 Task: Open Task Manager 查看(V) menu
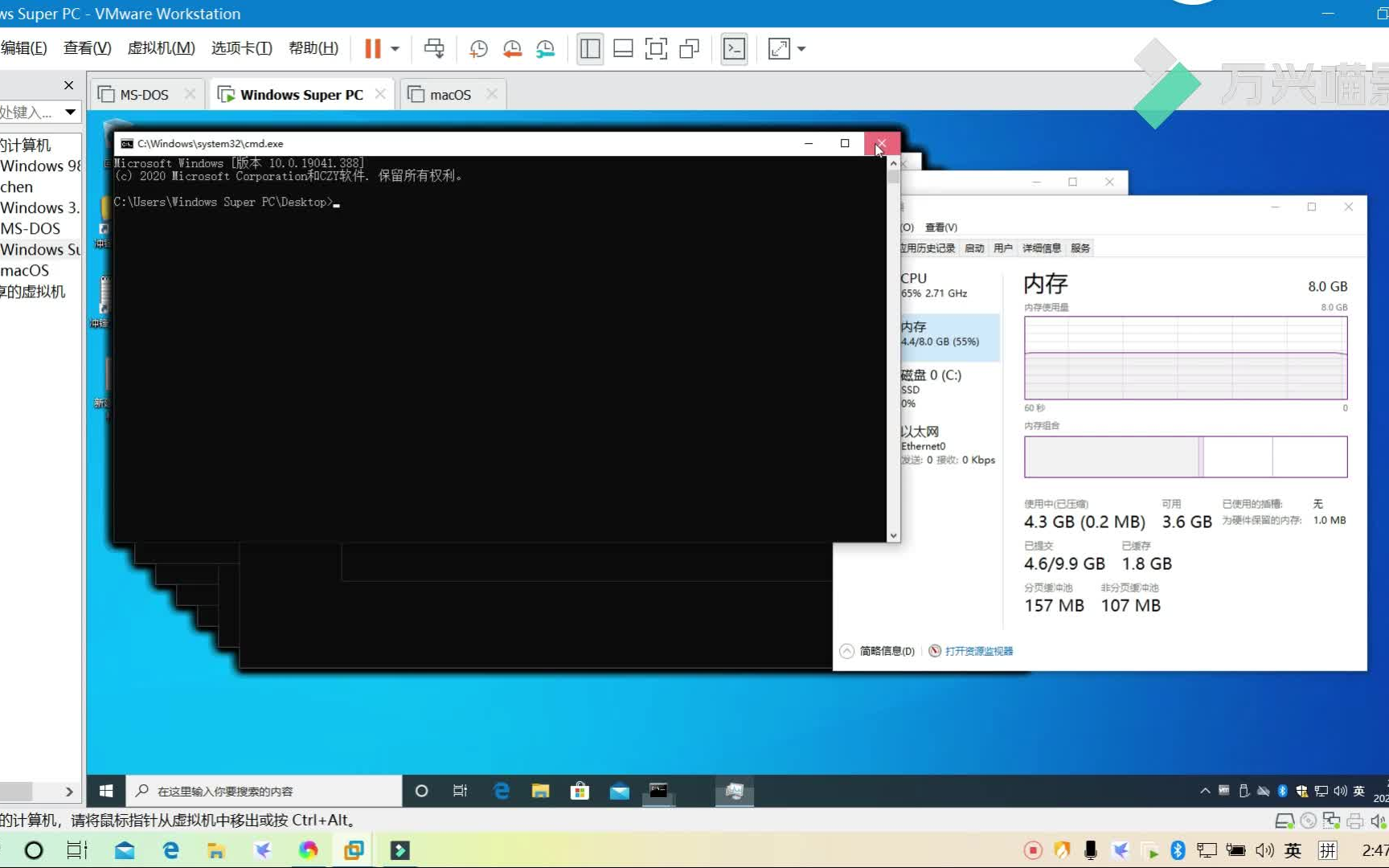point(941,227)
